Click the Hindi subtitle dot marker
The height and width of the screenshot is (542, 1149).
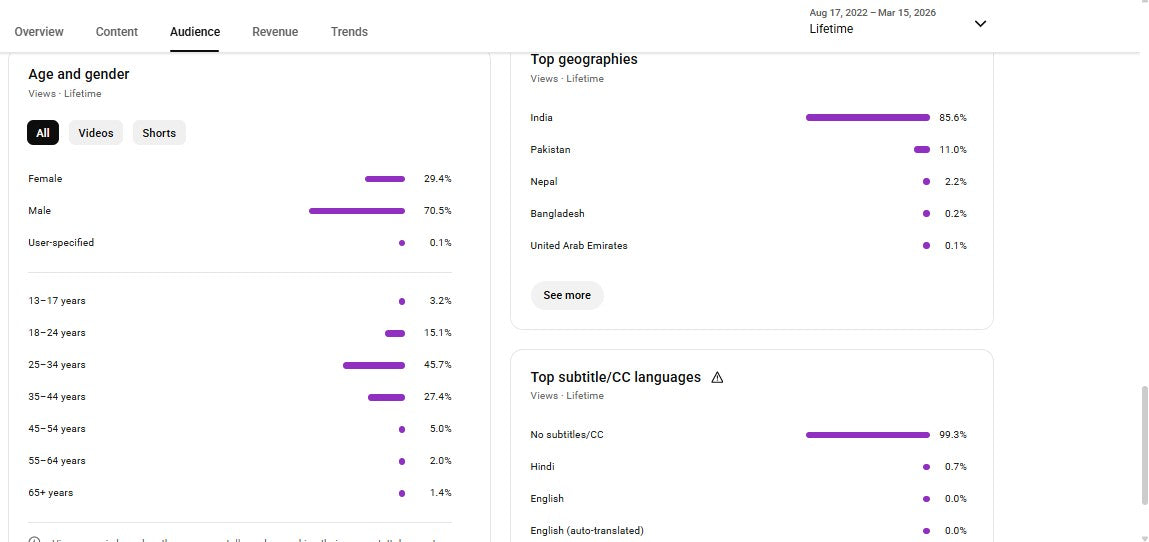pos(926,467)
